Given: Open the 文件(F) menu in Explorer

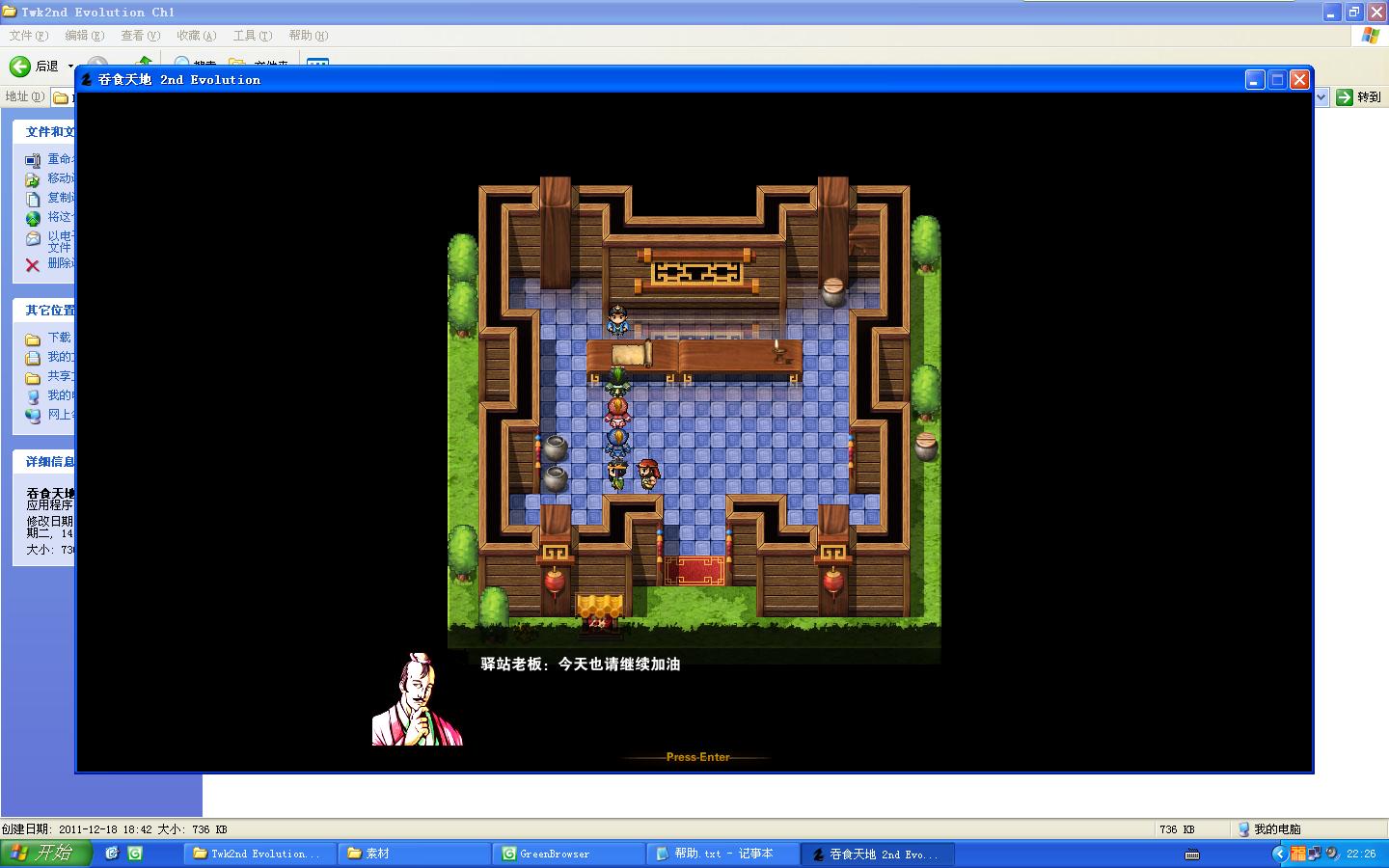Looking at the screenshot, I should tap(28, 36).
